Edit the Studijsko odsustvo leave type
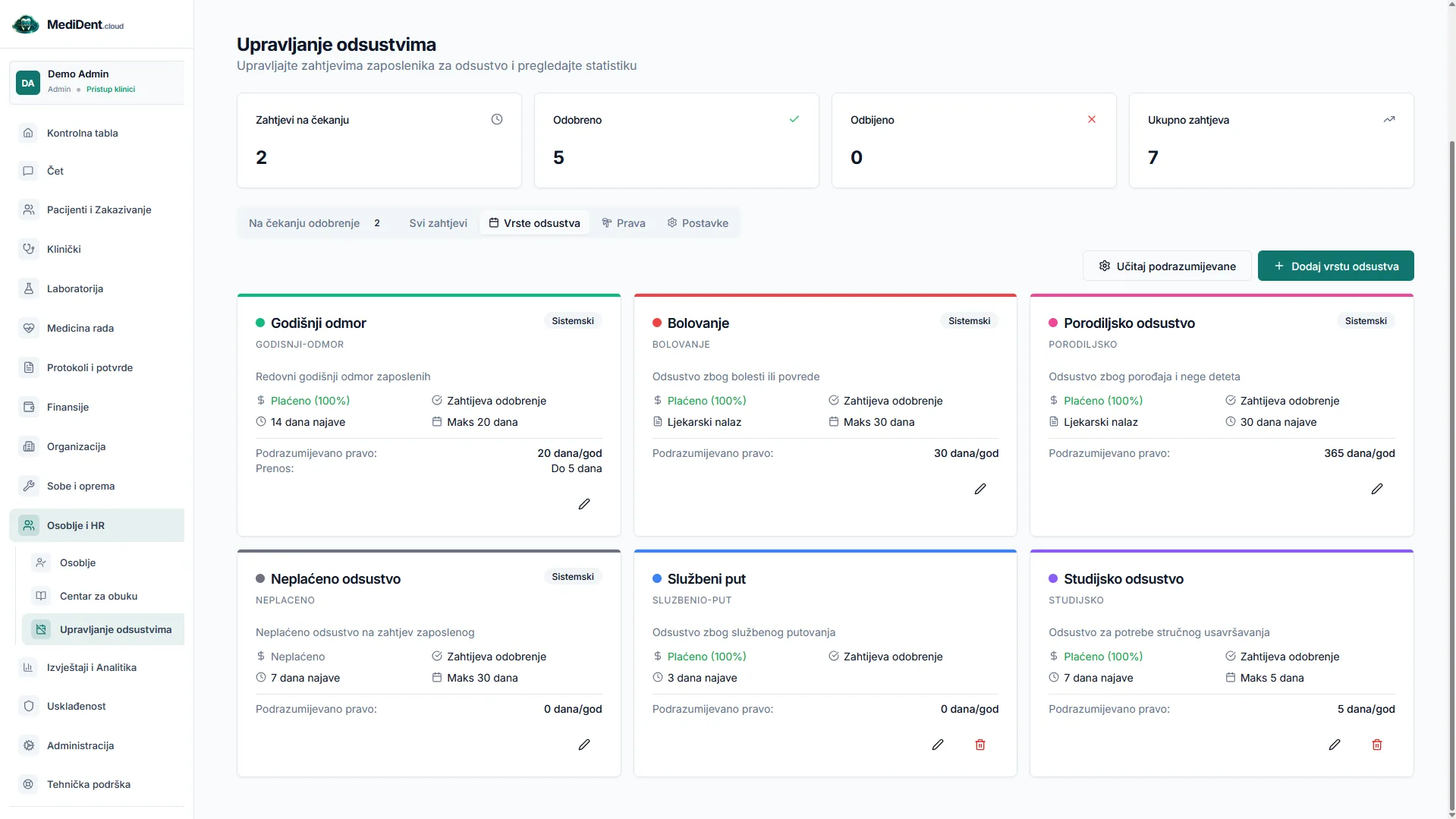The image size is (1456, 819). point(1335,745)
